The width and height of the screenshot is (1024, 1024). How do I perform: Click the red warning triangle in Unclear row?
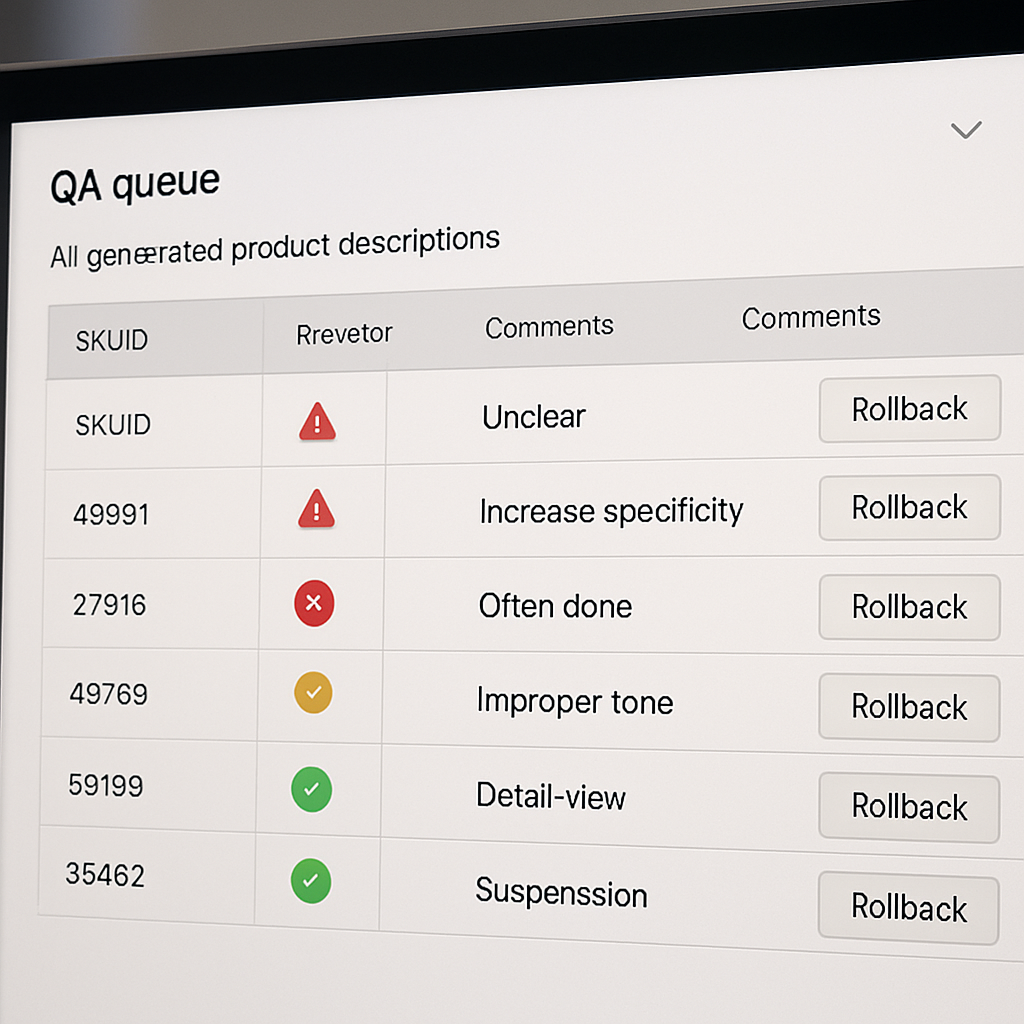[x=317, y=422]
